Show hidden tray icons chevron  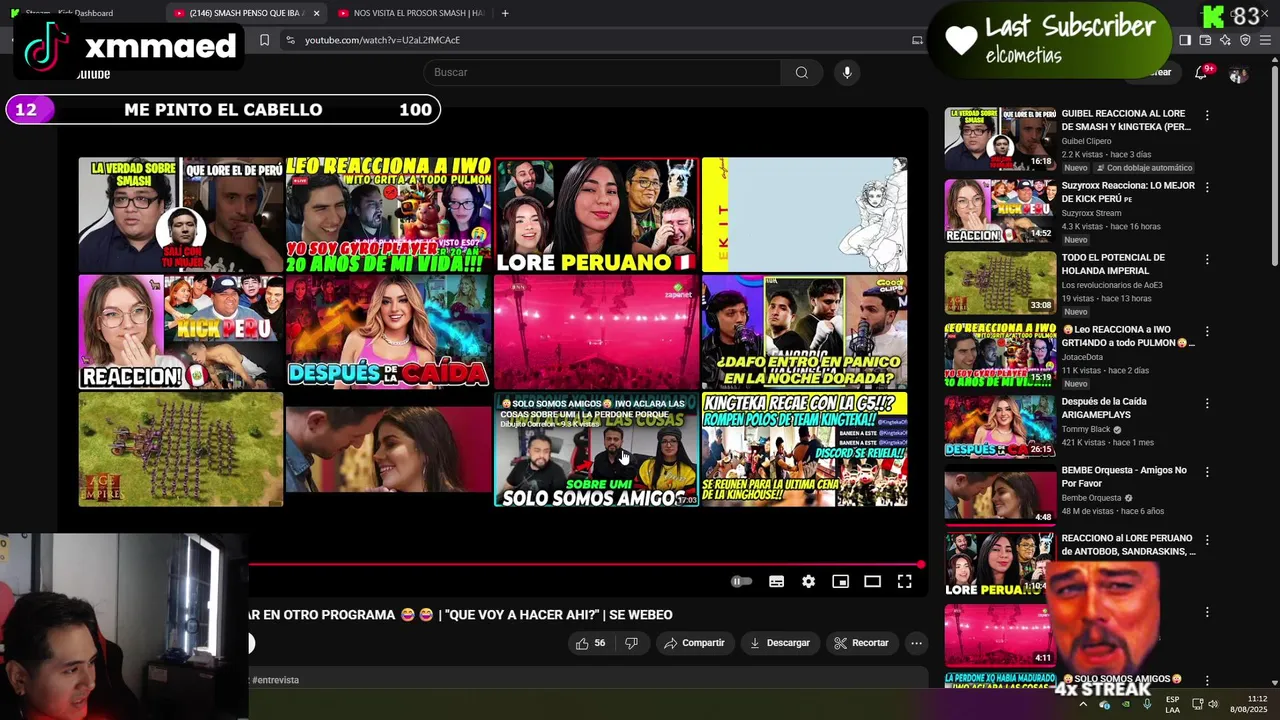(x=1083, y=704)
